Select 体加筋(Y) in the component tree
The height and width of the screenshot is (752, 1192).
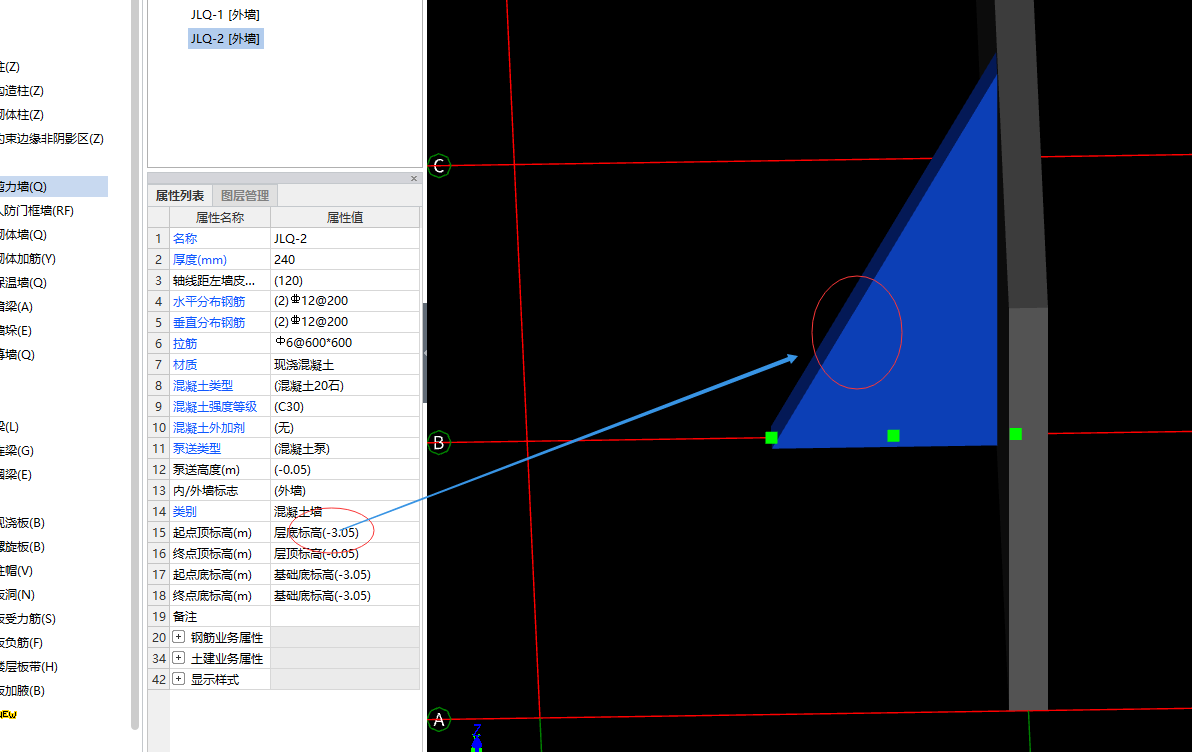[28, 259]
